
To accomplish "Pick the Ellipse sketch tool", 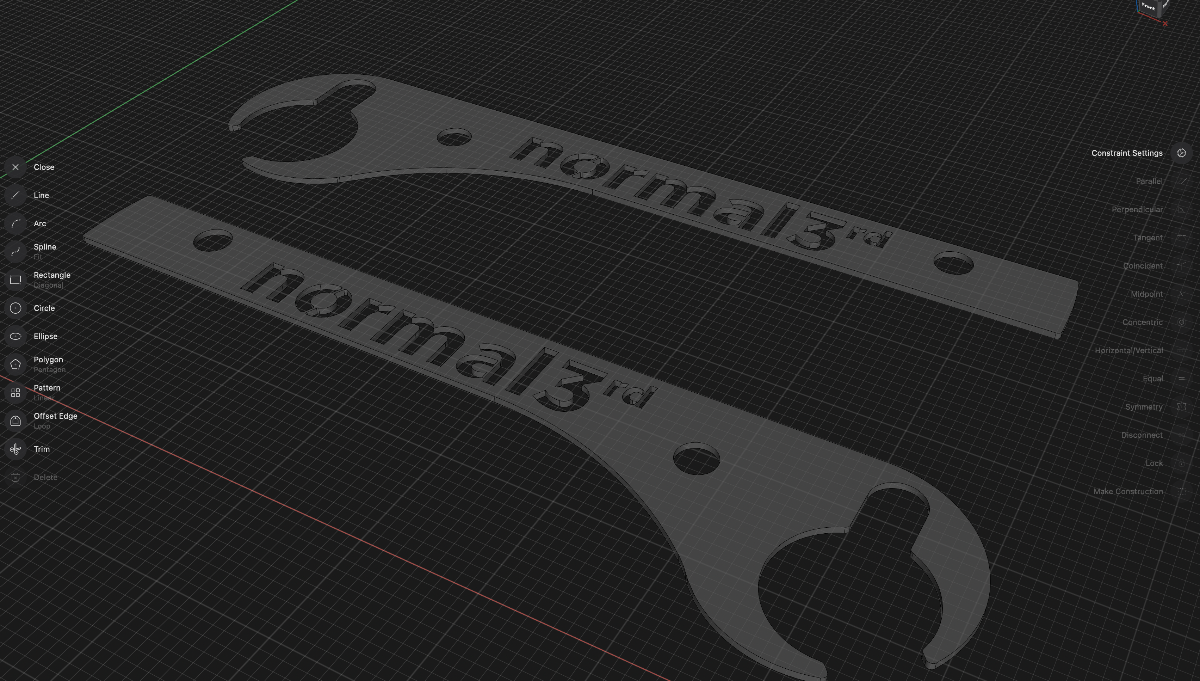I will [16, 337].
